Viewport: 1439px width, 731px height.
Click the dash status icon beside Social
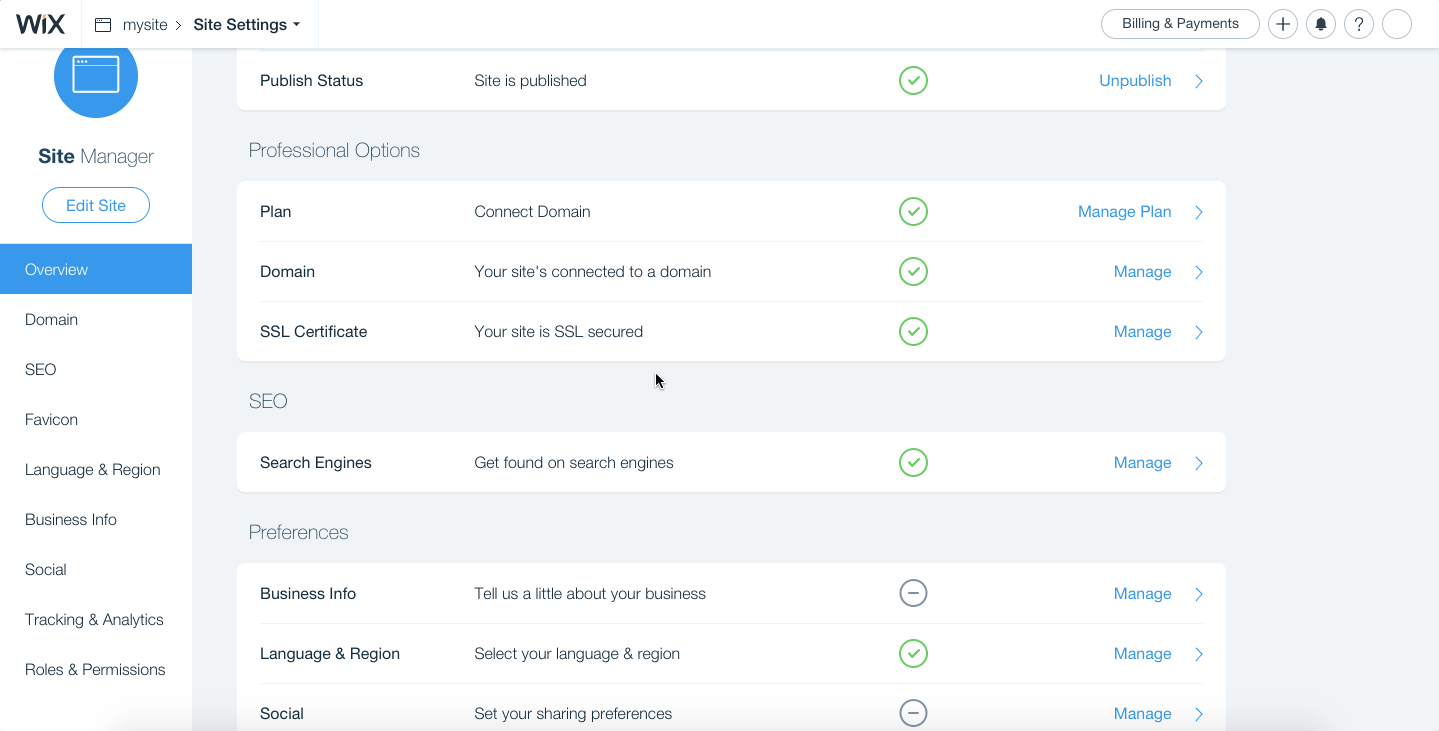point(913,713)
